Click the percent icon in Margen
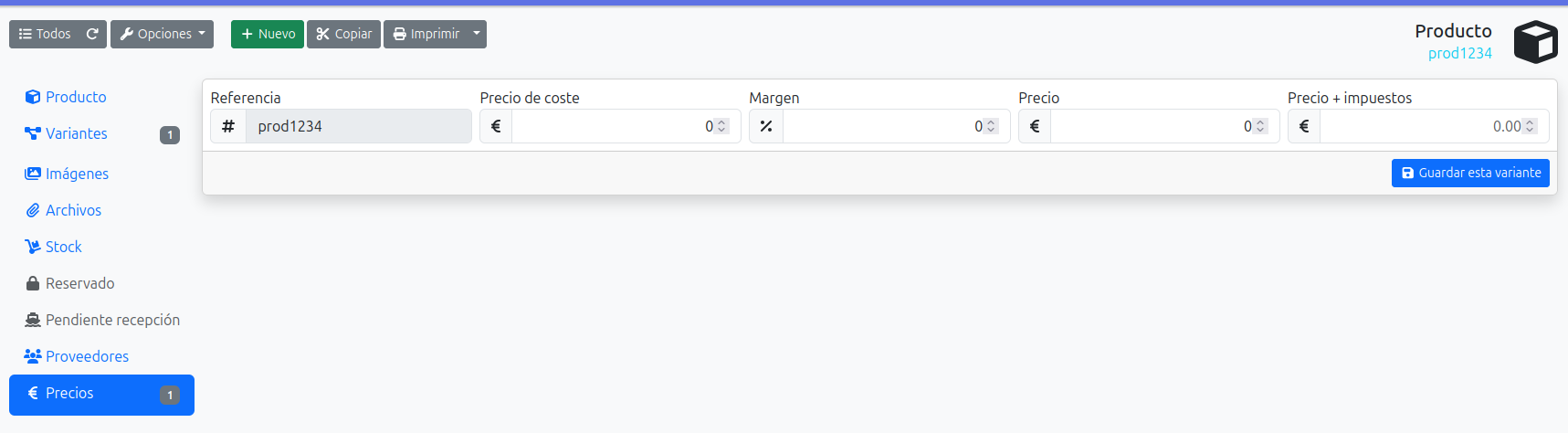The image size is (1568, 433). [766, 126]
